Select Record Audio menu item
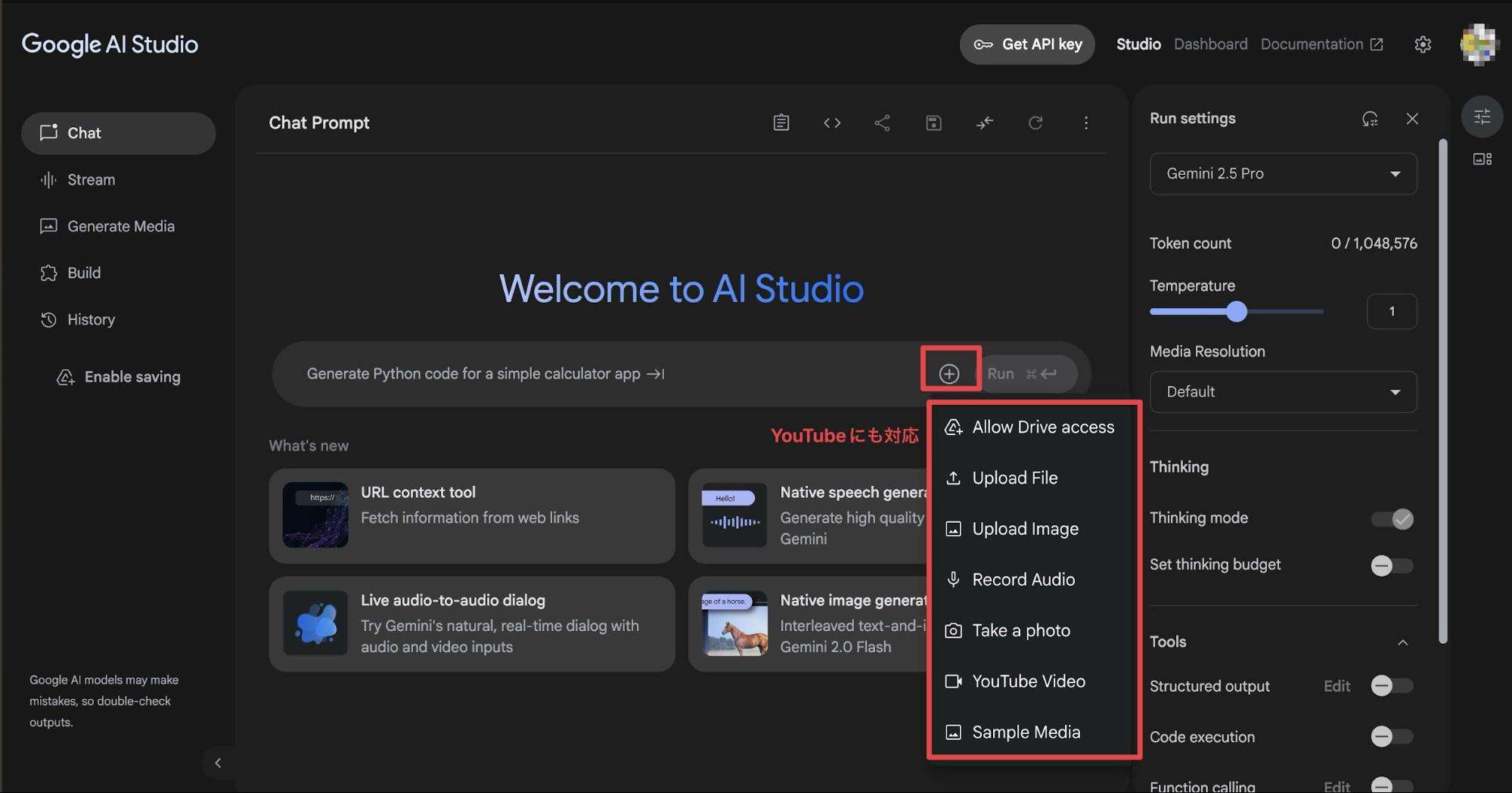Screen dimensions: 1512x793 (x=1033, y=579)
